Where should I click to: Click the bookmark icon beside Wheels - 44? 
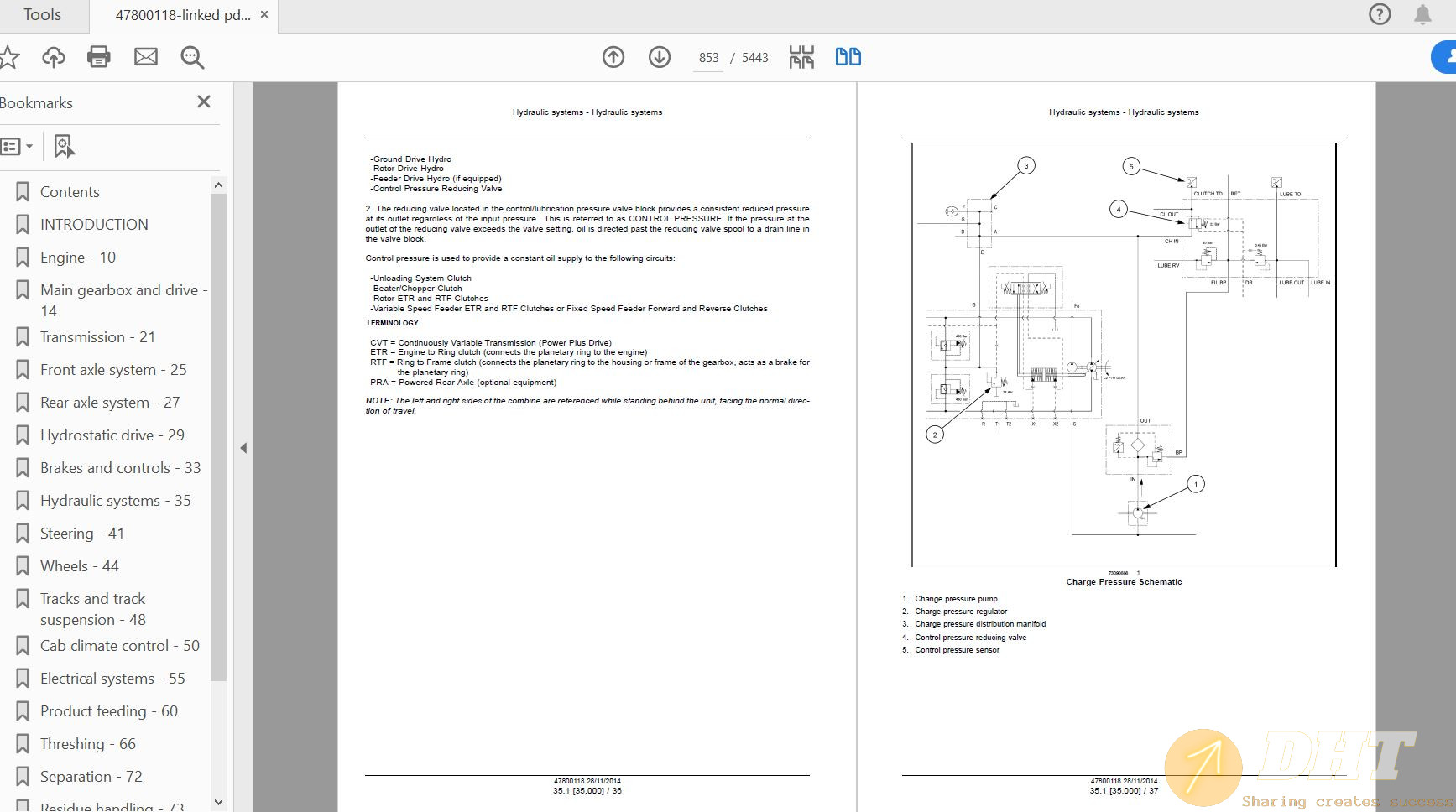pos(23,566)
